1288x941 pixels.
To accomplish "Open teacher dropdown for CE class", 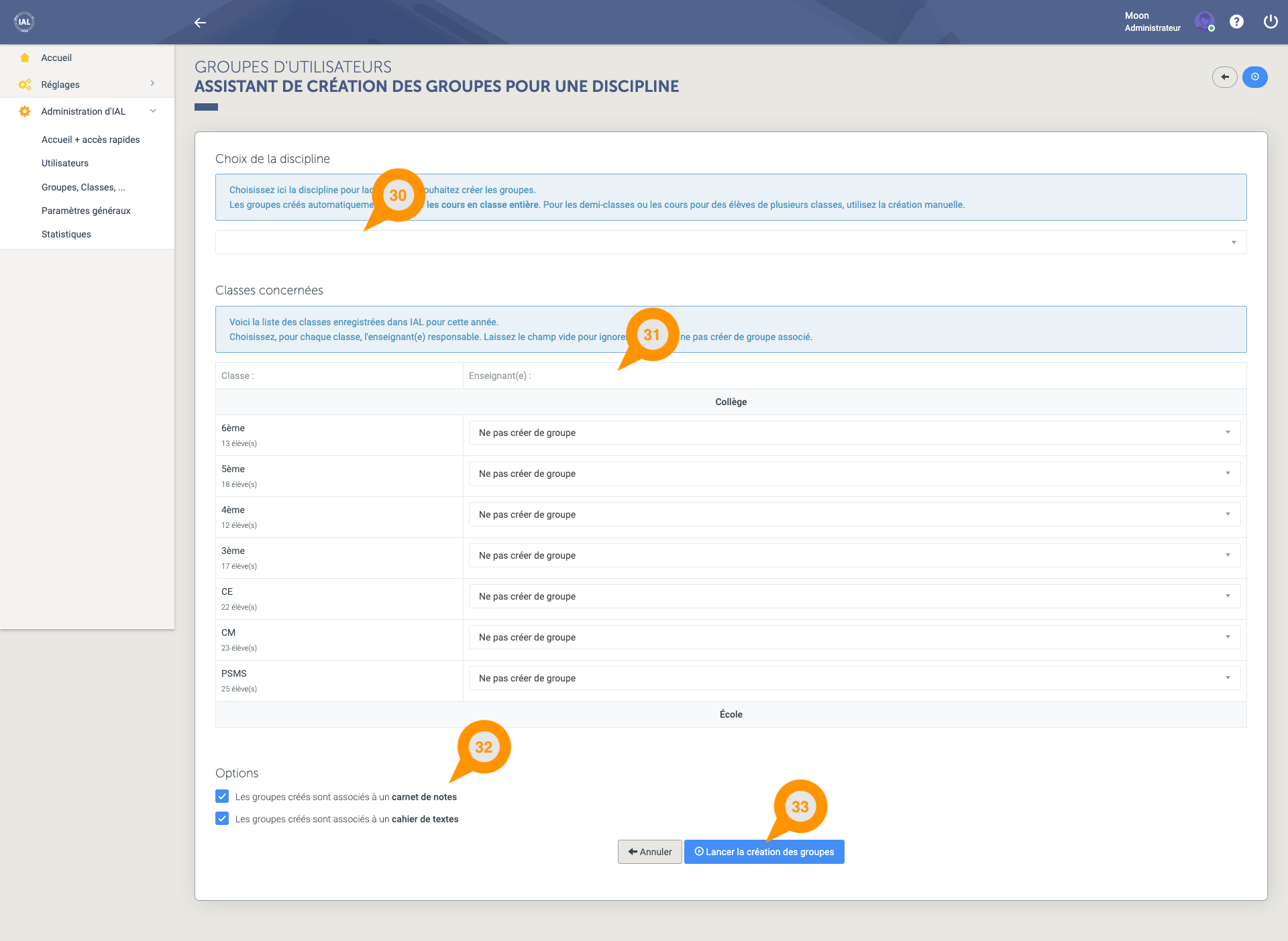I will coord(855,596).
